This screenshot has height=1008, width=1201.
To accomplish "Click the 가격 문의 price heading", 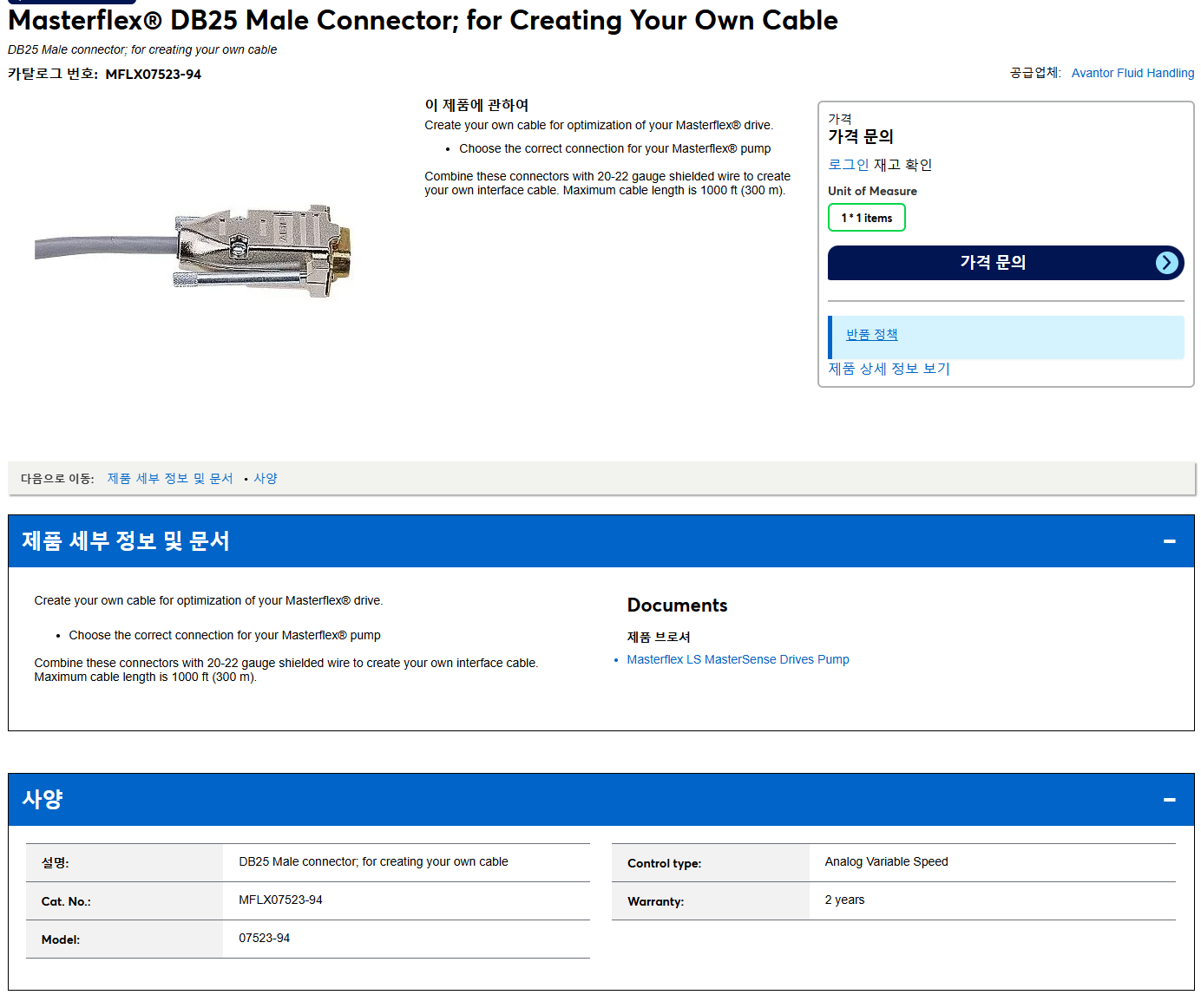I will [860, 136].
